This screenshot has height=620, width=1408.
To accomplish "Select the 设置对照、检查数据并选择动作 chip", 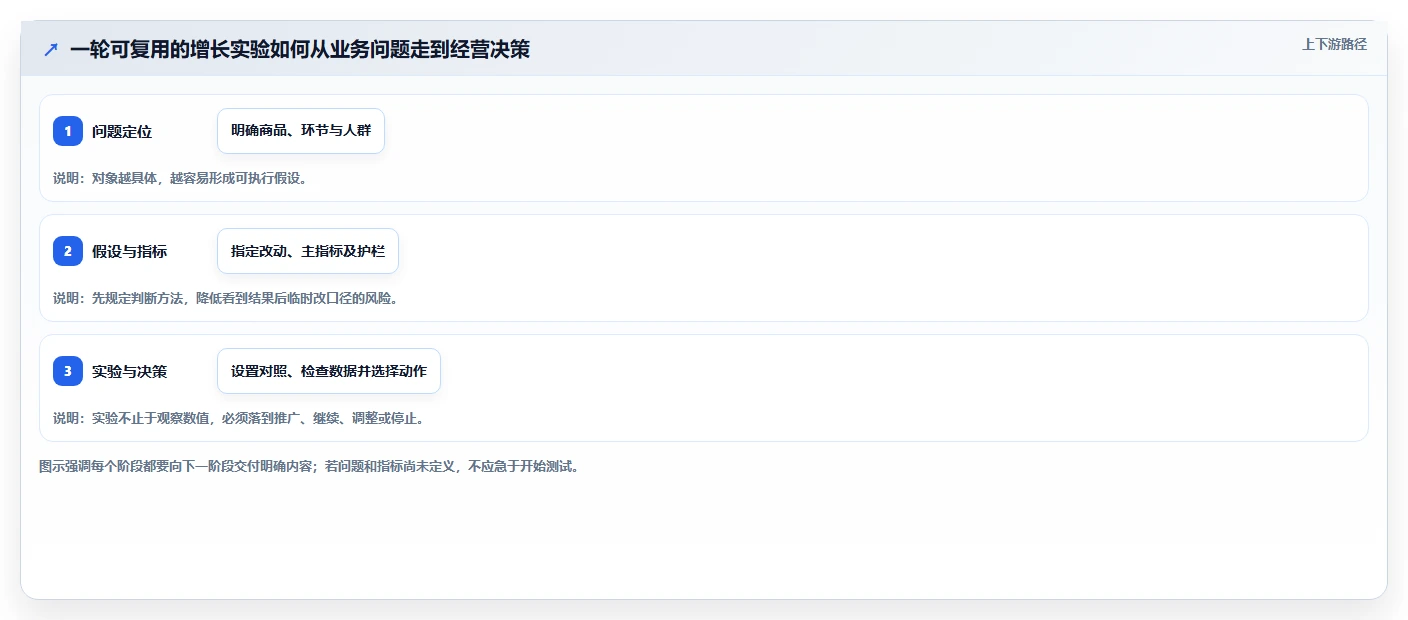I will coord(329,371).
